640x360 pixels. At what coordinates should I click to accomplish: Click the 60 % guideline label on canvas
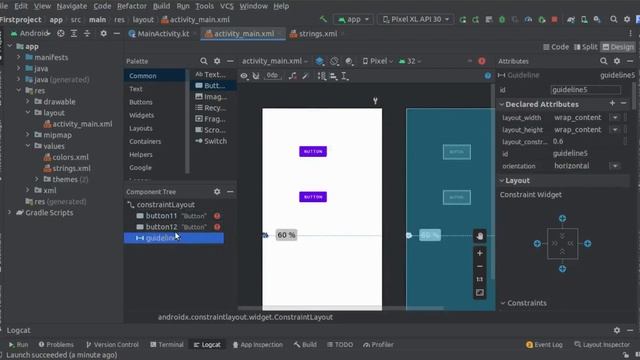pyautogui.click(x=286, y=235)
